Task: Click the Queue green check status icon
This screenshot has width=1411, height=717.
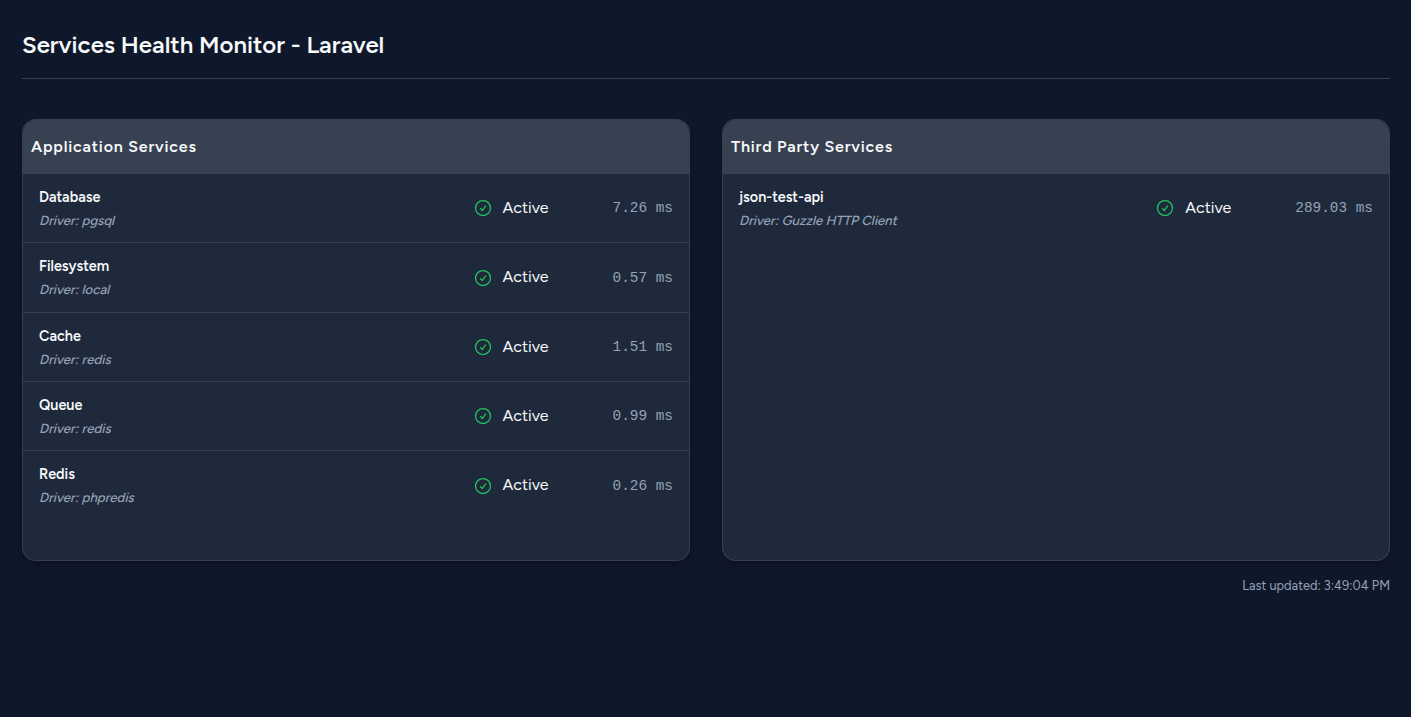Action: [483, 416]
